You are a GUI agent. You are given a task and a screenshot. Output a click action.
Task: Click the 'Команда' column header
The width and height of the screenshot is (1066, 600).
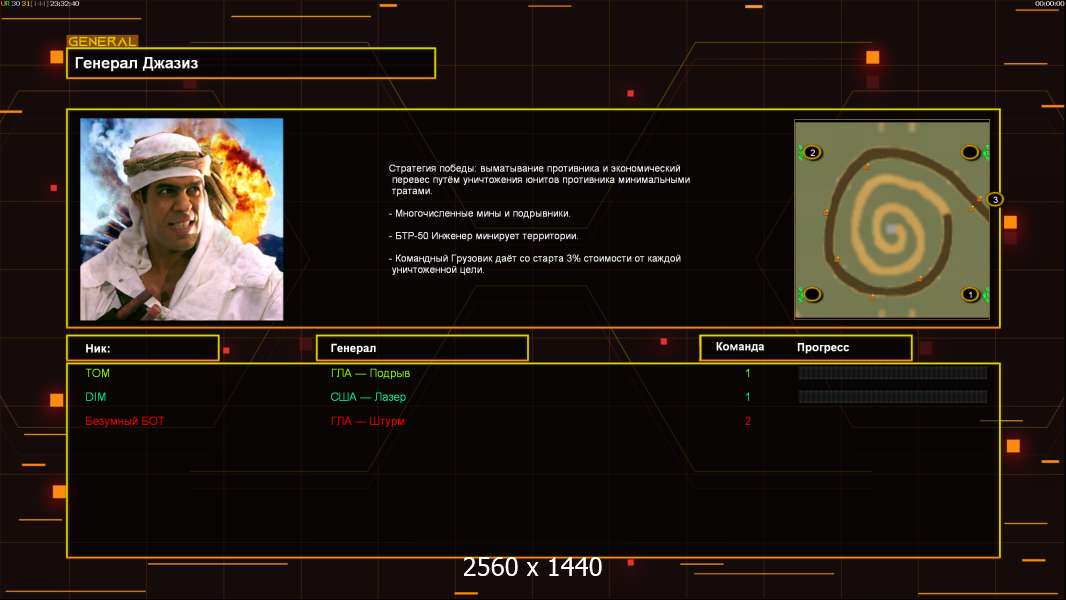pyautogui.click(x=740, y=347)
